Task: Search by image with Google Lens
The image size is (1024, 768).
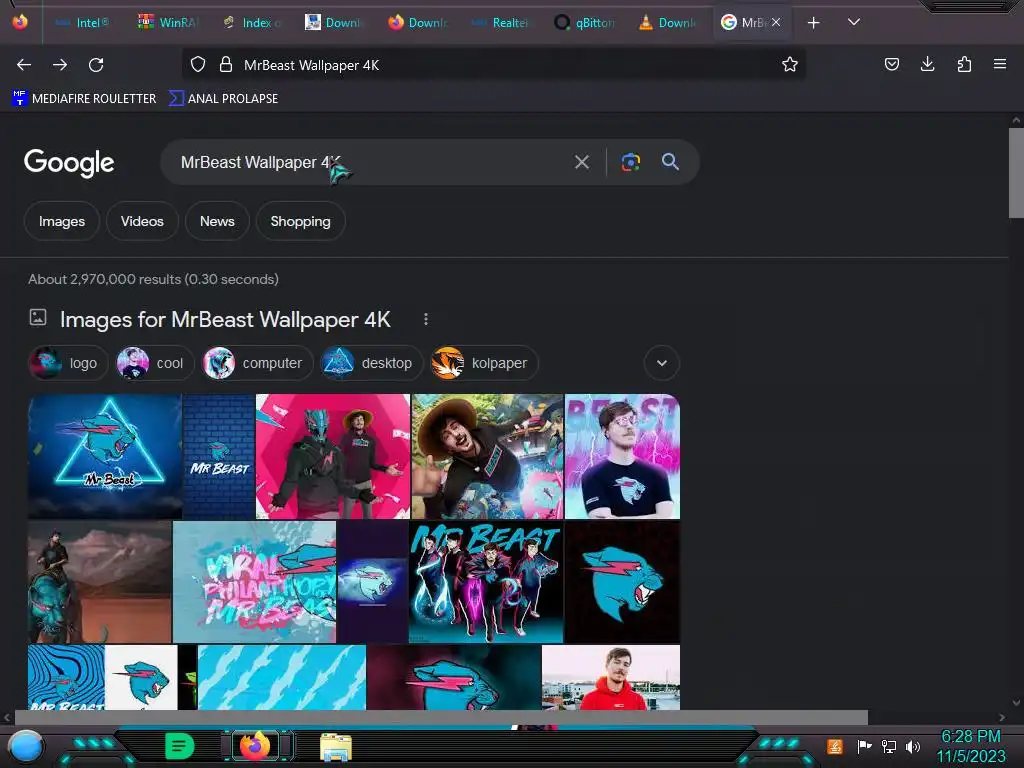Action: tap(630, 162)
